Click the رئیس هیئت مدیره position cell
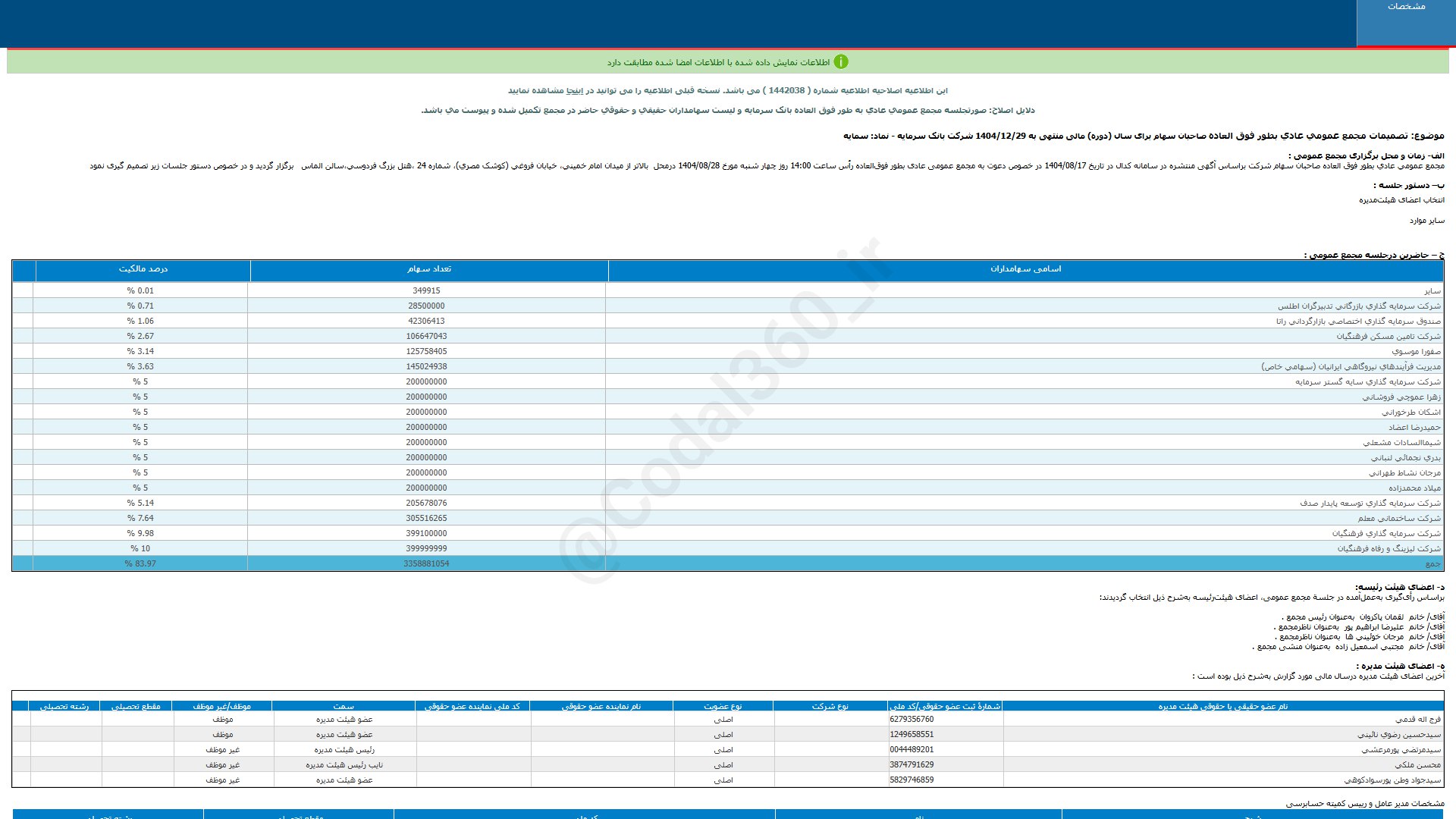Viewport: 1456px width, 819px height. [344, 749]
